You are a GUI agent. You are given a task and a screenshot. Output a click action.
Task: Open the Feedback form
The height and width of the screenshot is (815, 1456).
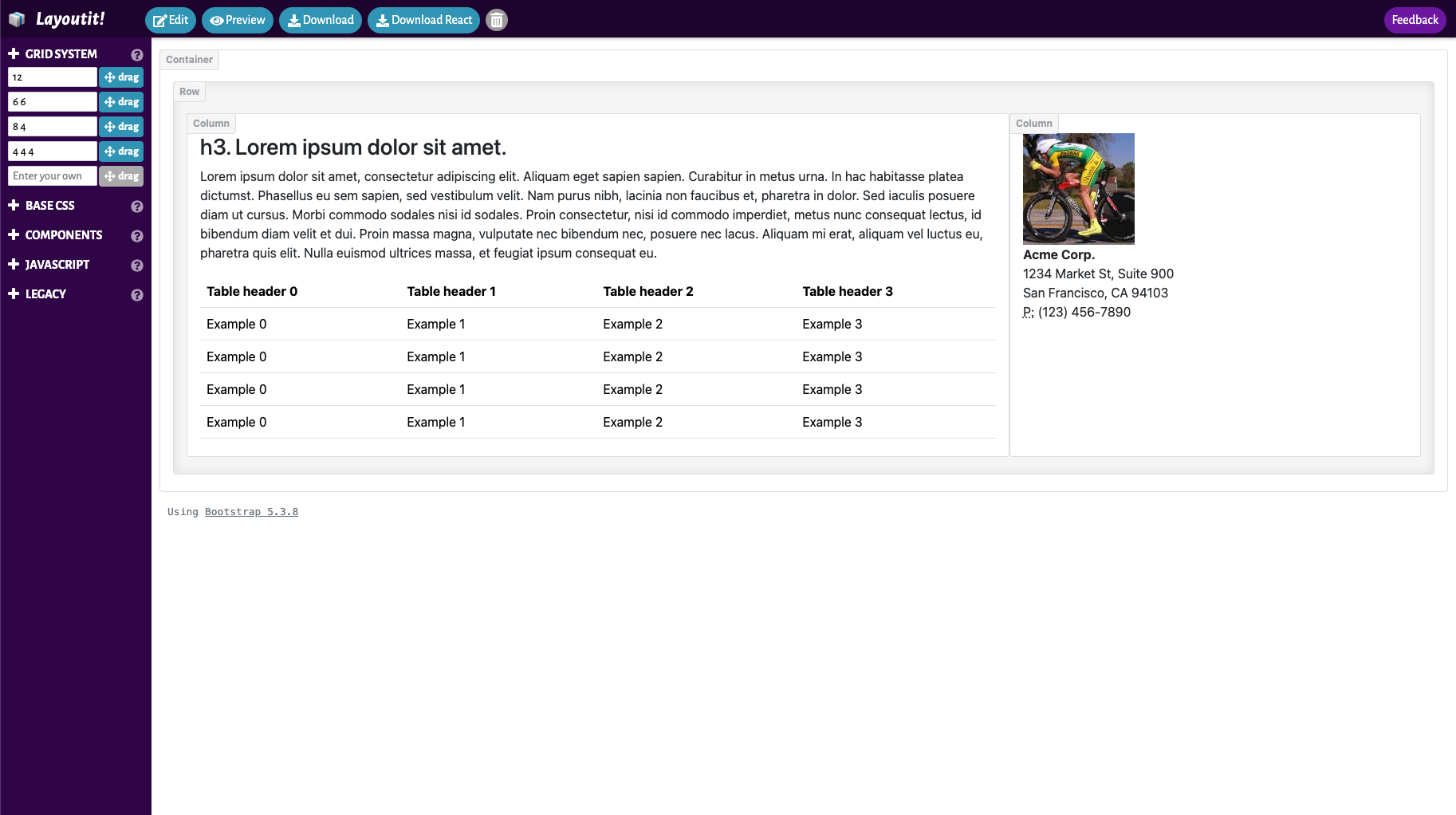(1415, 20)
